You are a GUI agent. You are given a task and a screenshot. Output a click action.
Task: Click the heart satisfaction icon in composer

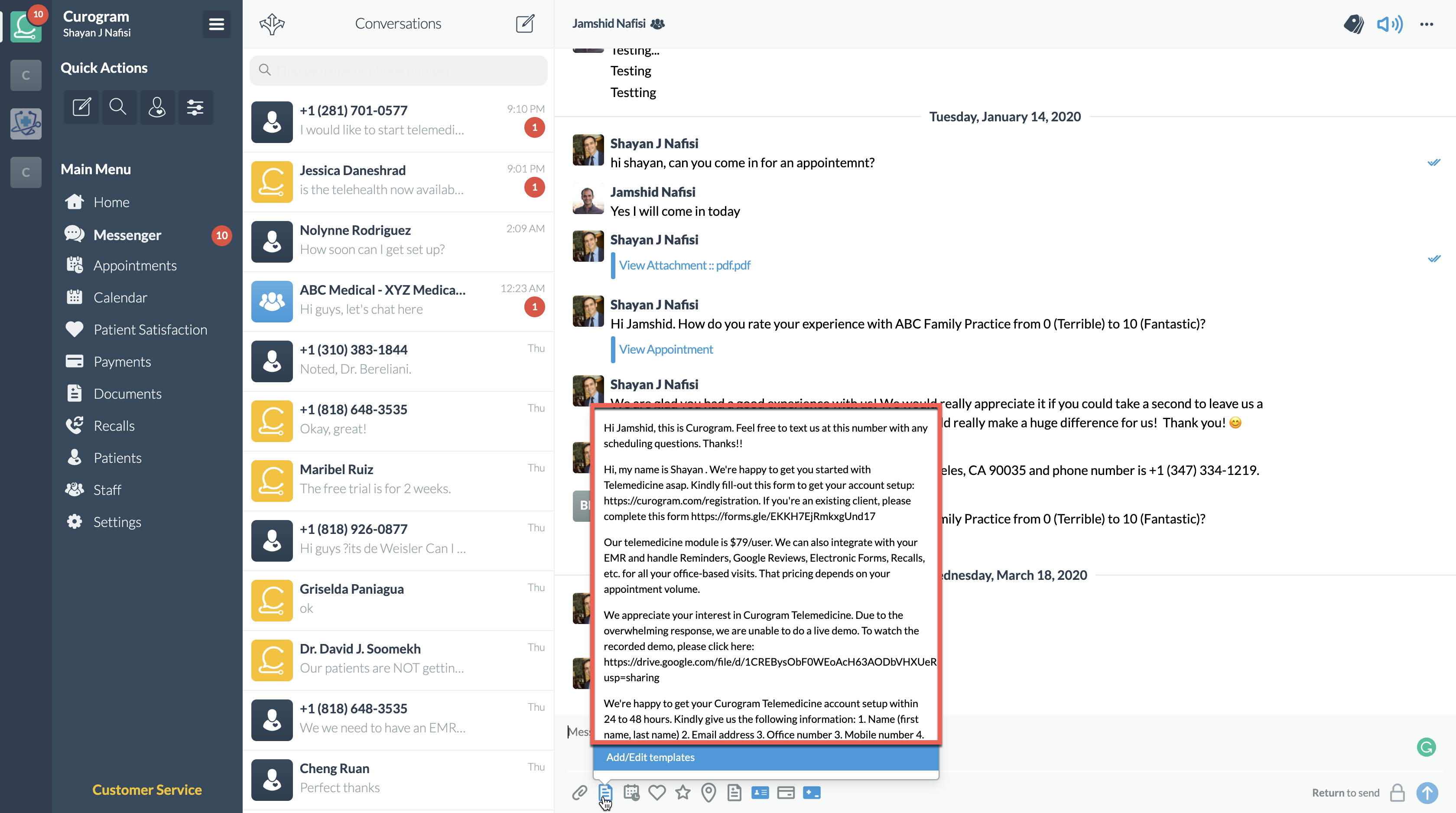[x=657, y=793]
